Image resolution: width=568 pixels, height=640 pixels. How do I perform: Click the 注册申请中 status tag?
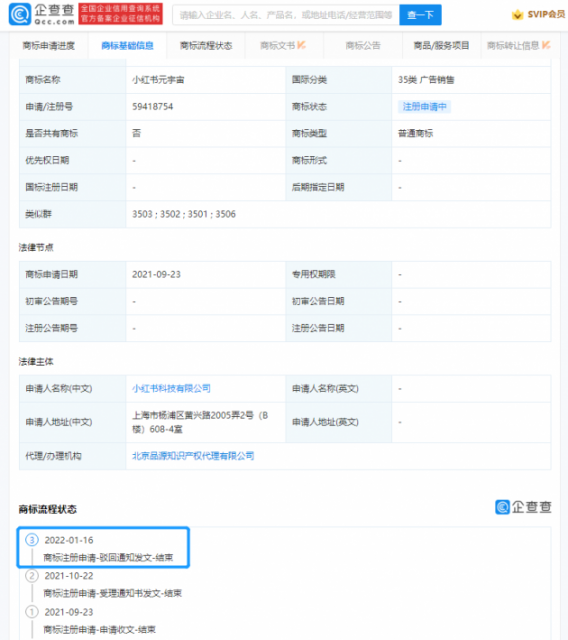pyautogui.click(x=424, y=107)
